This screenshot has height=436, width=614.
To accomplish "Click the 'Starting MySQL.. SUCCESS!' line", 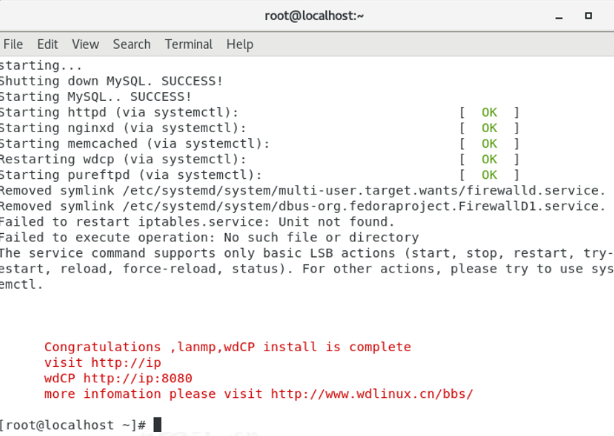I will (x=96, y=97).
